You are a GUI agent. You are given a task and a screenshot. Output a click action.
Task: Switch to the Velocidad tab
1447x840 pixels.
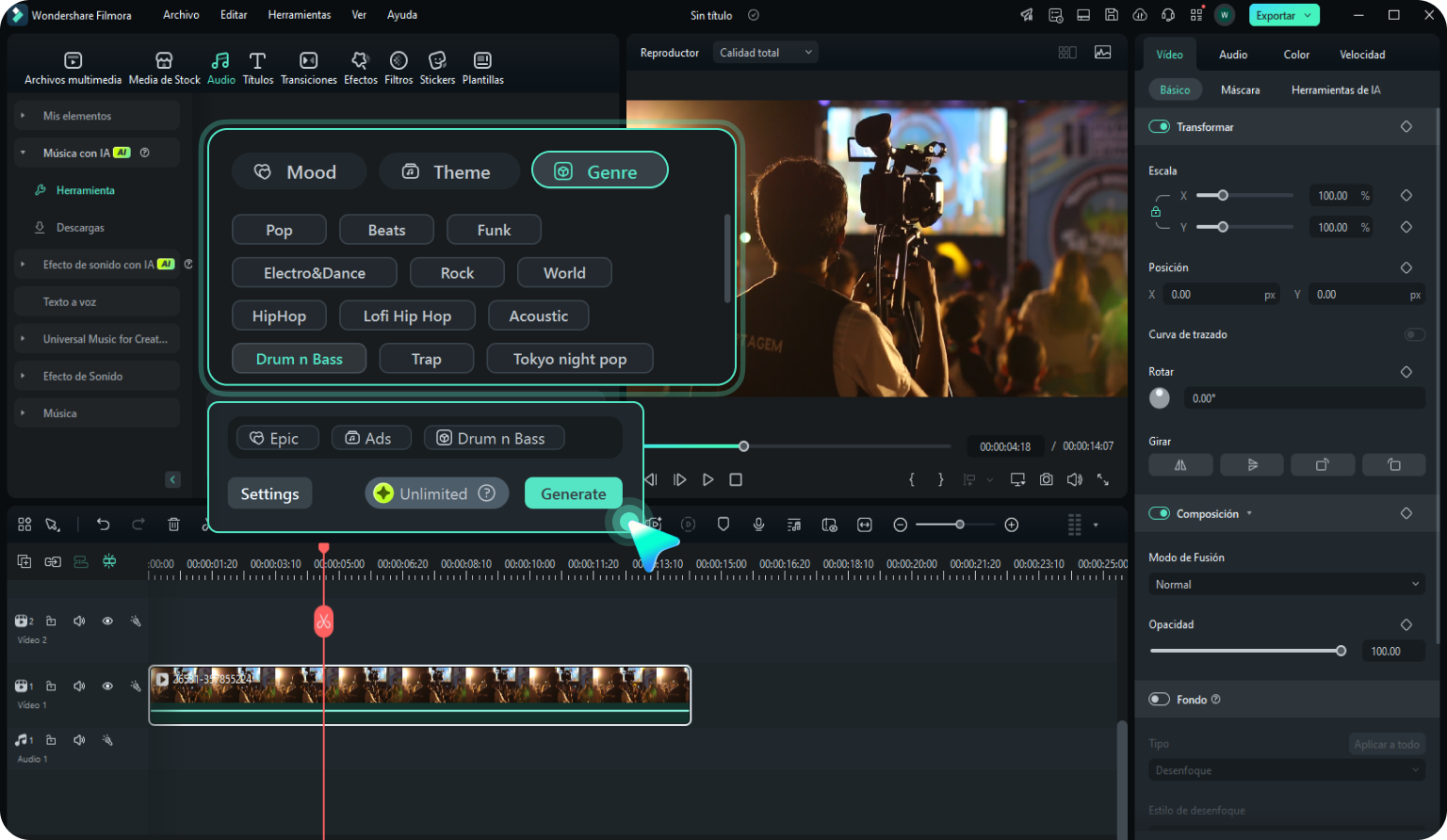click(x=1362, y=55)
